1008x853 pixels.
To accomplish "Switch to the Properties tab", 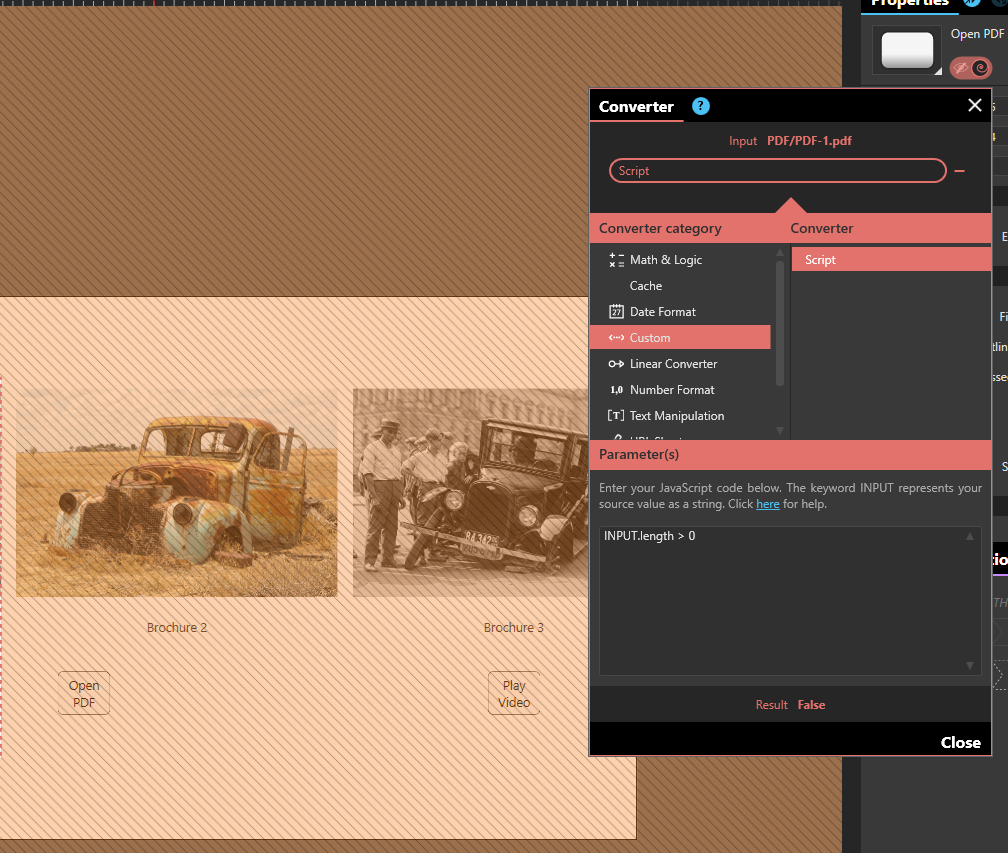I will [x=910, y=3].
